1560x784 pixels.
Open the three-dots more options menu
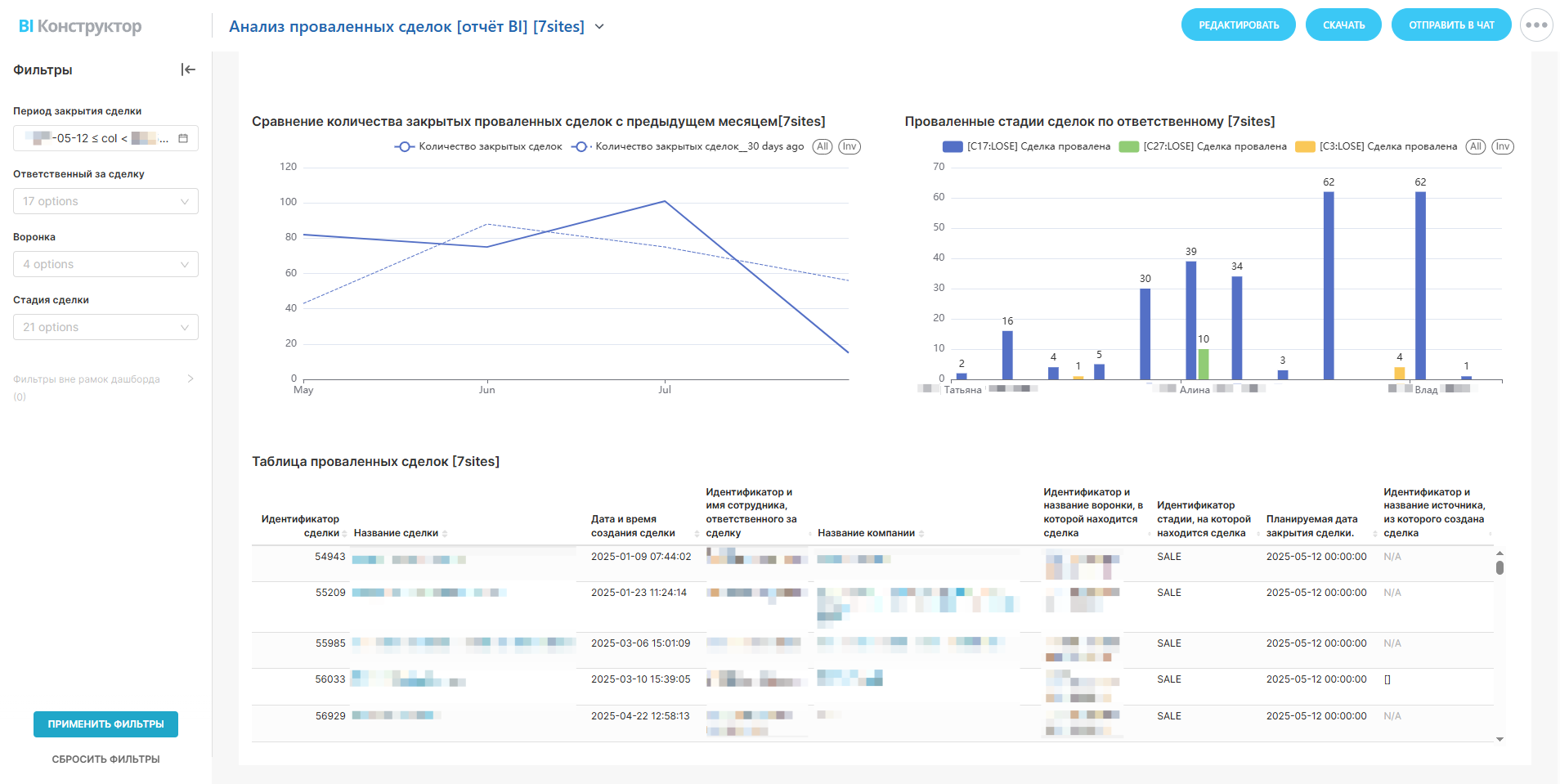click(x=1536, y=25)
